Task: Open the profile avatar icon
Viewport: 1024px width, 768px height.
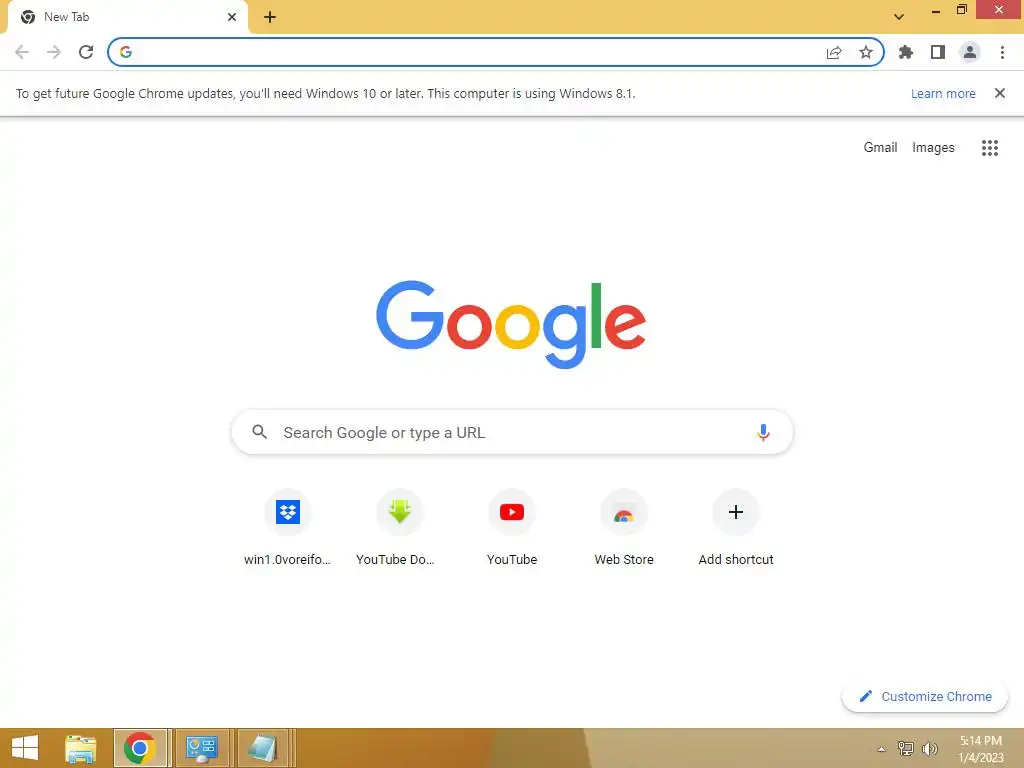Action: point(970,52)
